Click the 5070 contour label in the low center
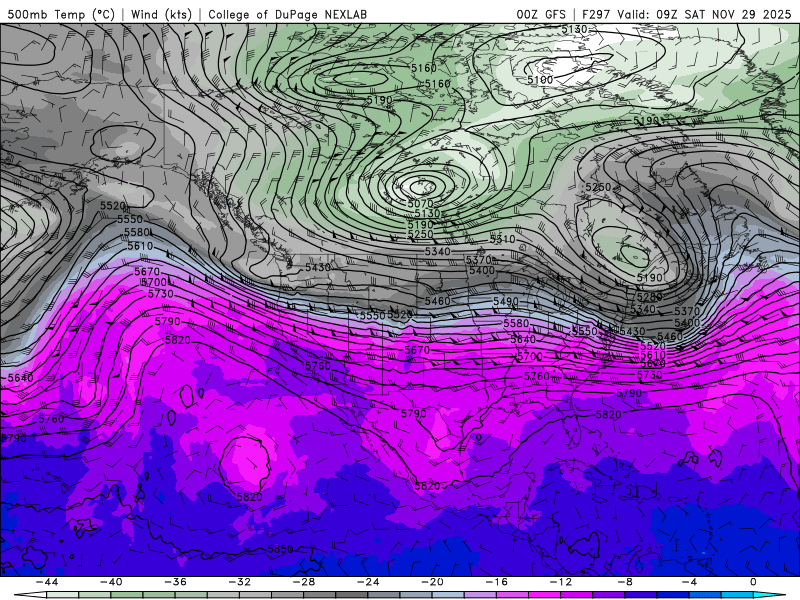This screenshot has height=600, width=800. point(420,204)
